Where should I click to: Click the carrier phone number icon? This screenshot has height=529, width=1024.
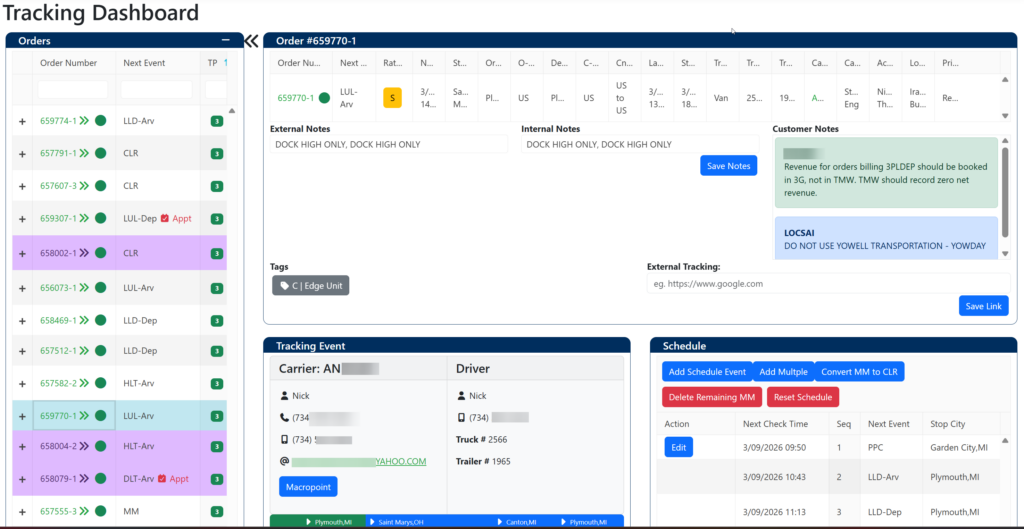click(x=284, y=417)
